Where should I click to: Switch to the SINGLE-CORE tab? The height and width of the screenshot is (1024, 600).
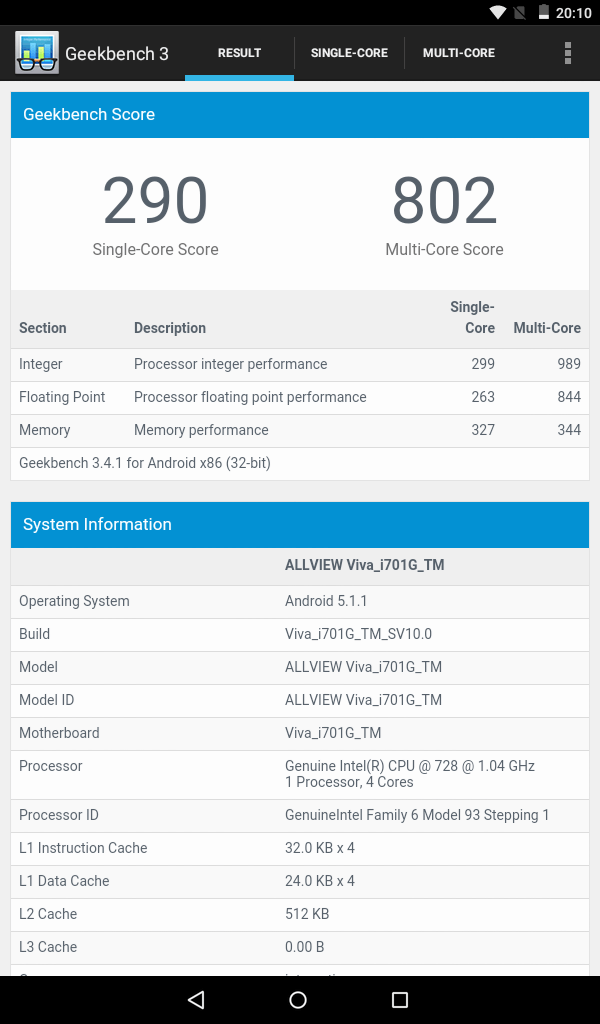349,53
